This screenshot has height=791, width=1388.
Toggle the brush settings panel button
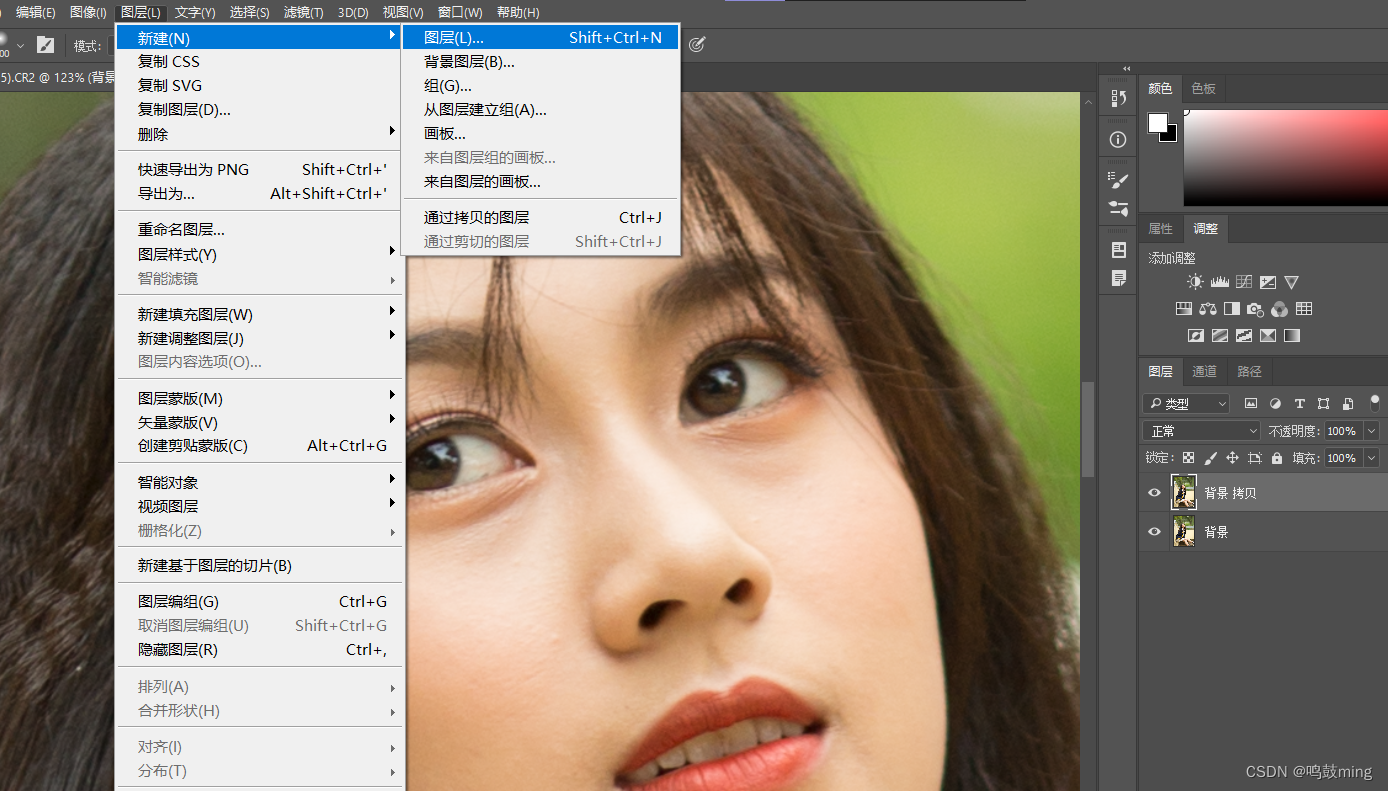(45, 45)
